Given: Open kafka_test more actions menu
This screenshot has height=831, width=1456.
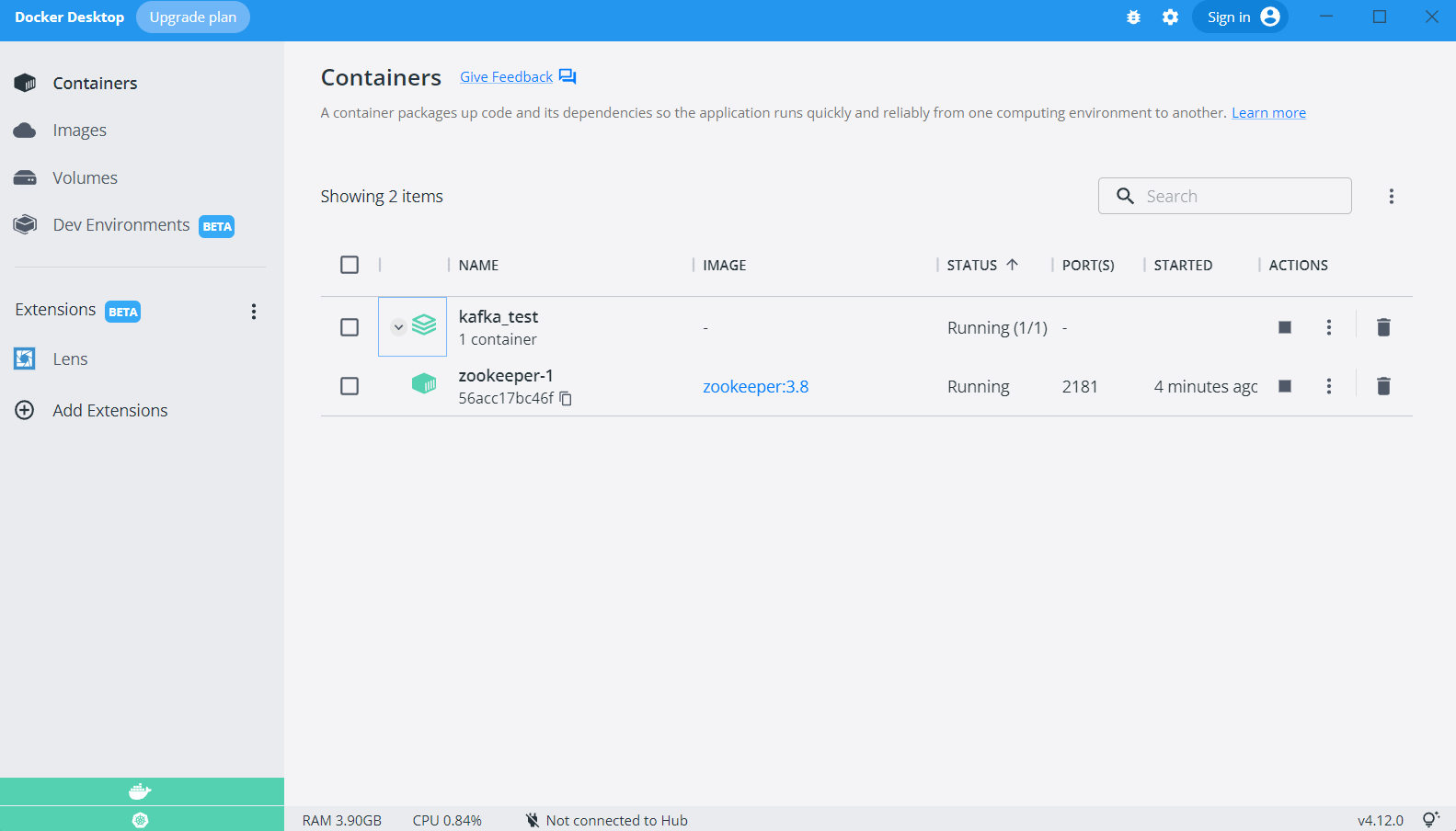Looking at the screenshot, I should (1329, 327).
